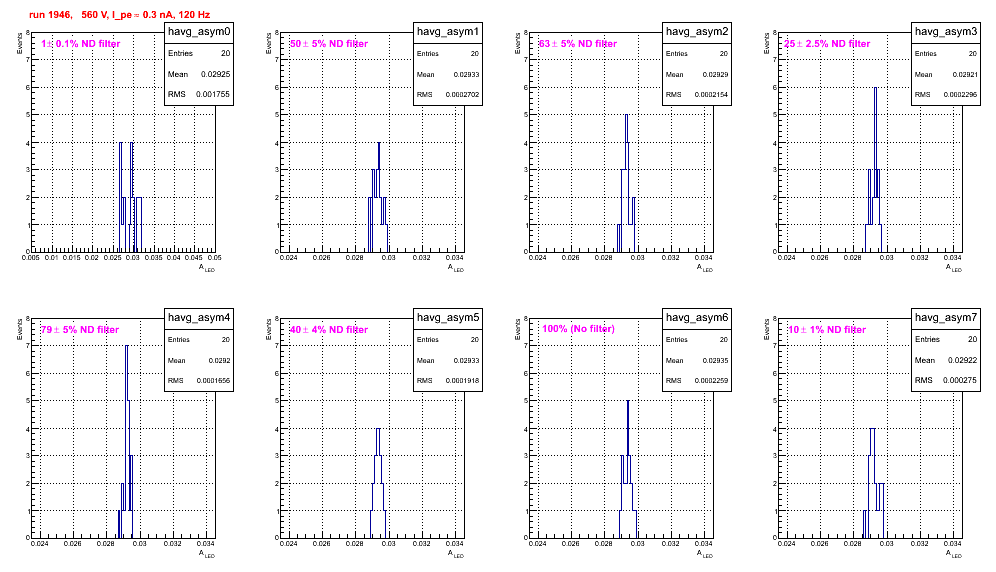Click the '10± 1% ND filter' label
The height and width of the screenshot is (572, 996).
coord(827,330)
